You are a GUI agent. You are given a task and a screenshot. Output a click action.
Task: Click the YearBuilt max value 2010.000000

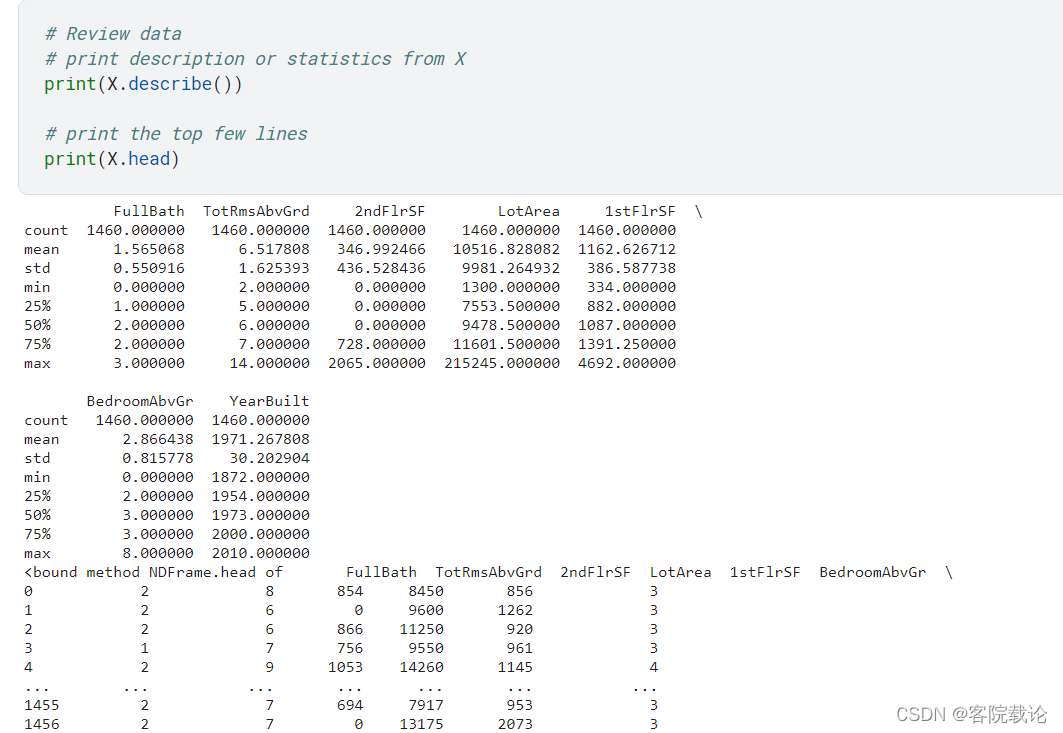261,553
